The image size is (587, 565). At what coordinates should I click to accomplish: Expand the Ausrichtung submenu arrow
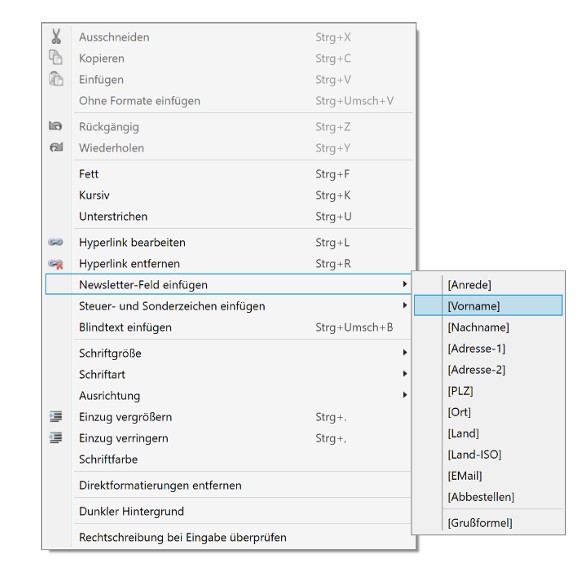click(x=405, y=395)
